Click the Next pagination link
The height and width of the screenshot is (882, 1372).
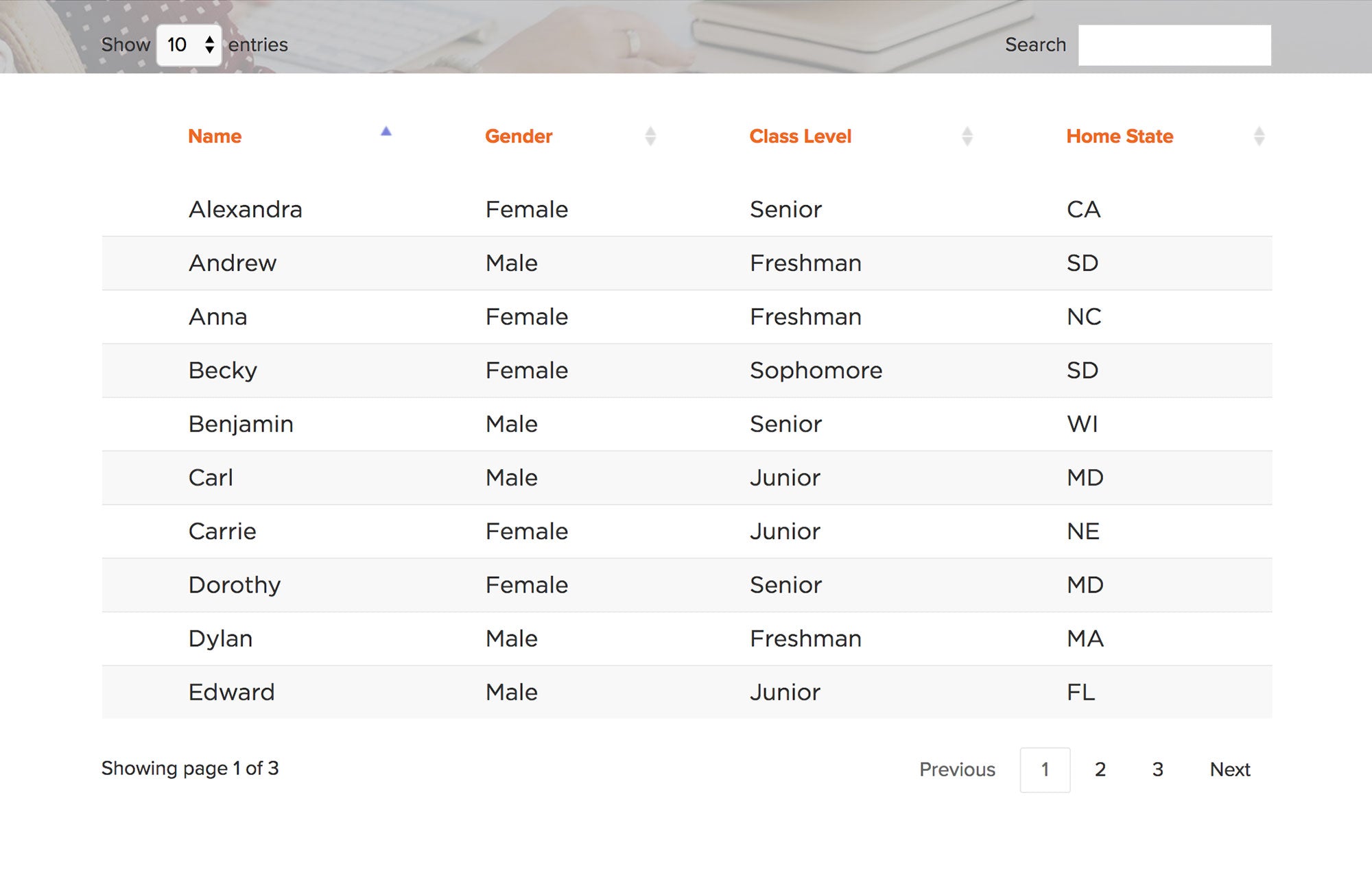pyautogui.click(x=1230, y=770)
